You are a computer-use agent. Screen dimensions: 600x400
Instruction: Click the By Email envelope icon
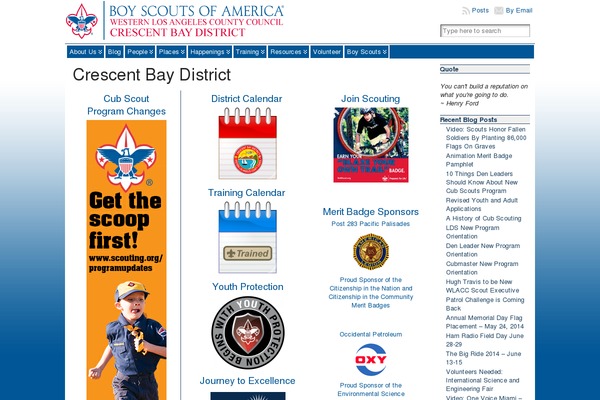pyautogui.click(x=499, y=11)
